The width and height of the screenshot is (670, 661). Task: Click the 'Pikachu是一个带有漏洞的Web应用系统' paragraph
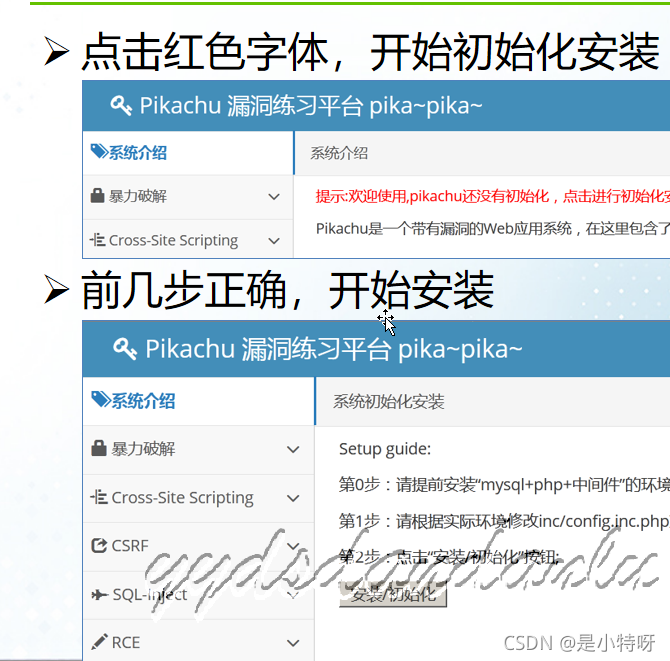[493, 229]
